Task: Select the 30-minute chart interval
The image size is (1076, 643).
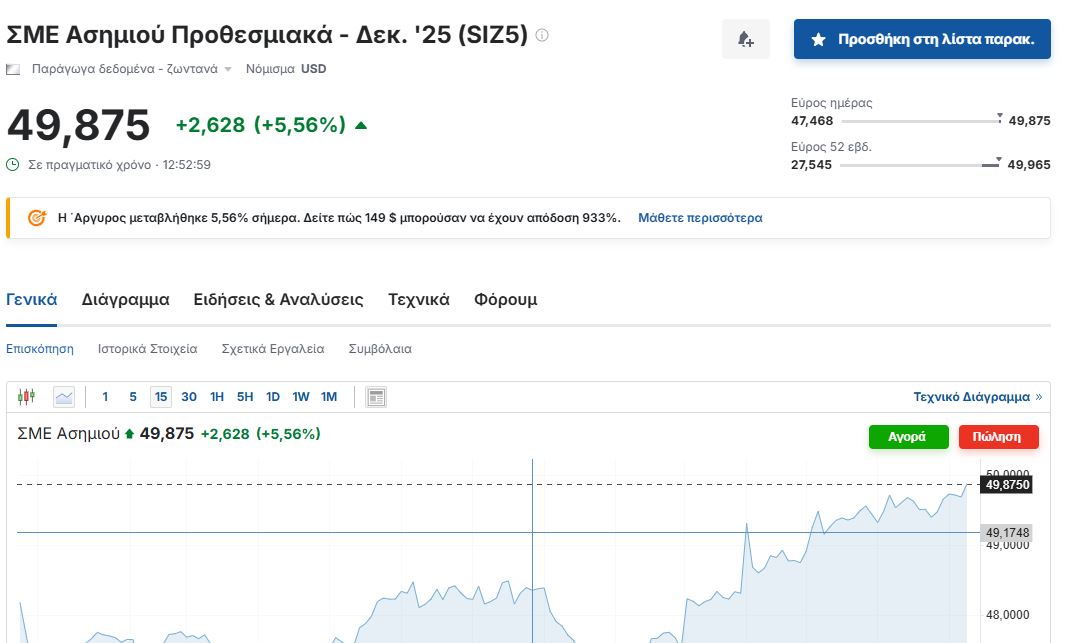Action: click(189, 397)
